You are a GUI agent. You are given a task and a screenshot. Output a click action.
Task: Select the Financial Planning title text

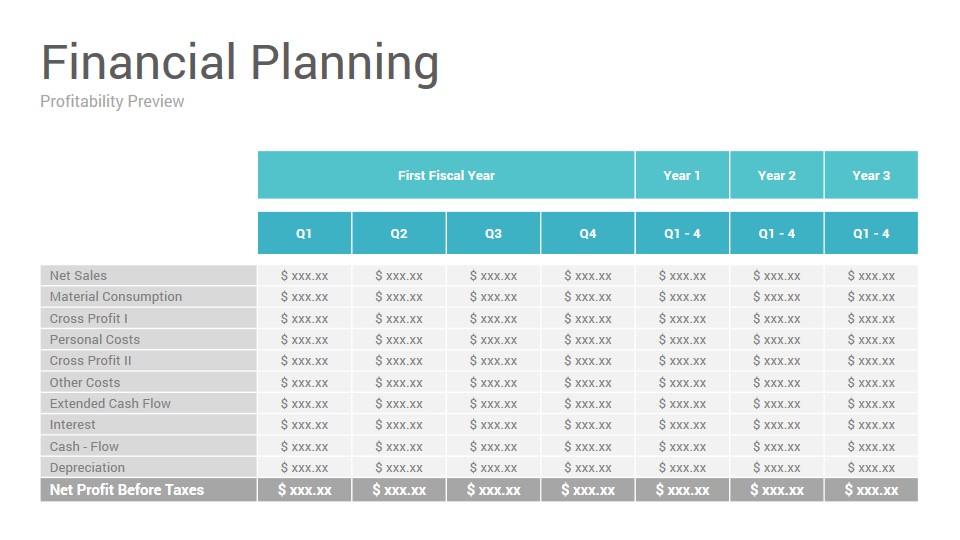point(240,63)
